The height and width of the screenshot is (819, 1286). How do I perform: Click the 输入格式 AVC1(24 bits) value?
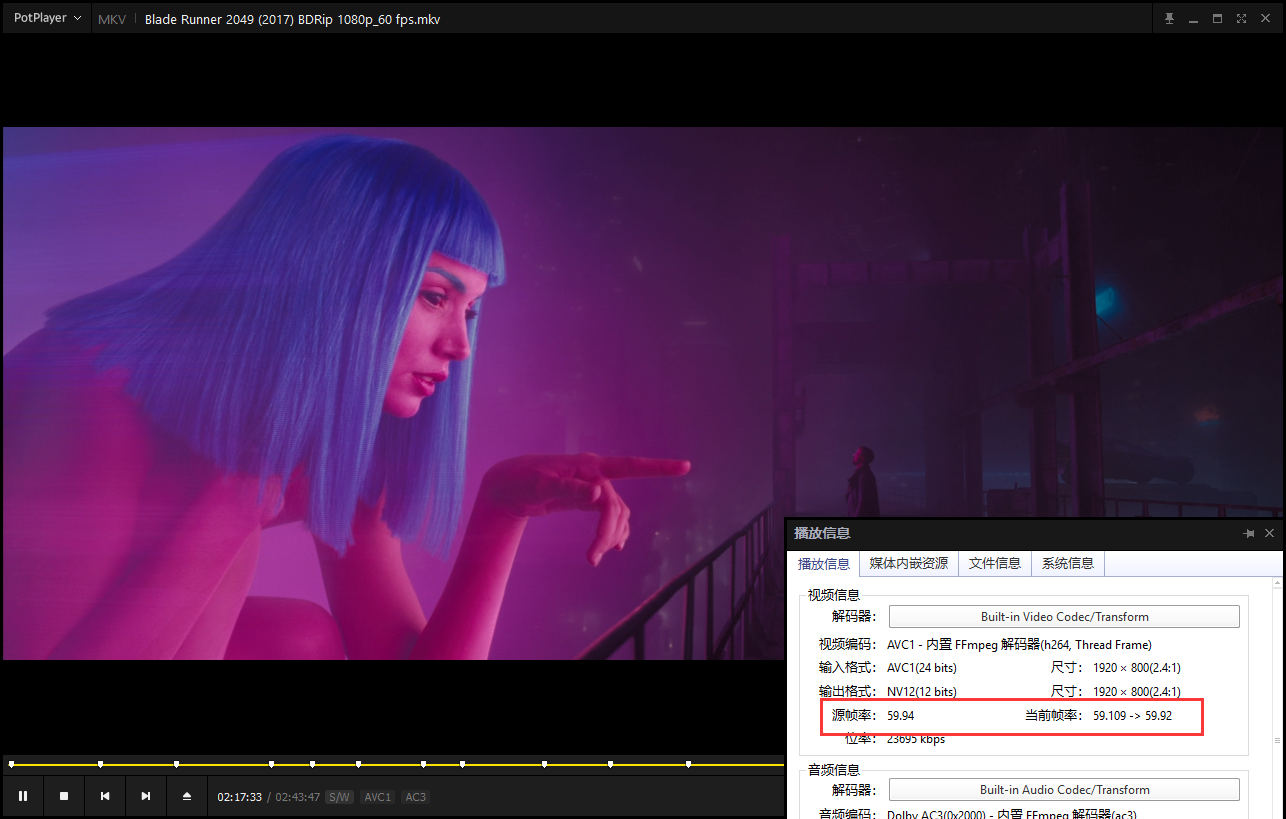point(921,668)
